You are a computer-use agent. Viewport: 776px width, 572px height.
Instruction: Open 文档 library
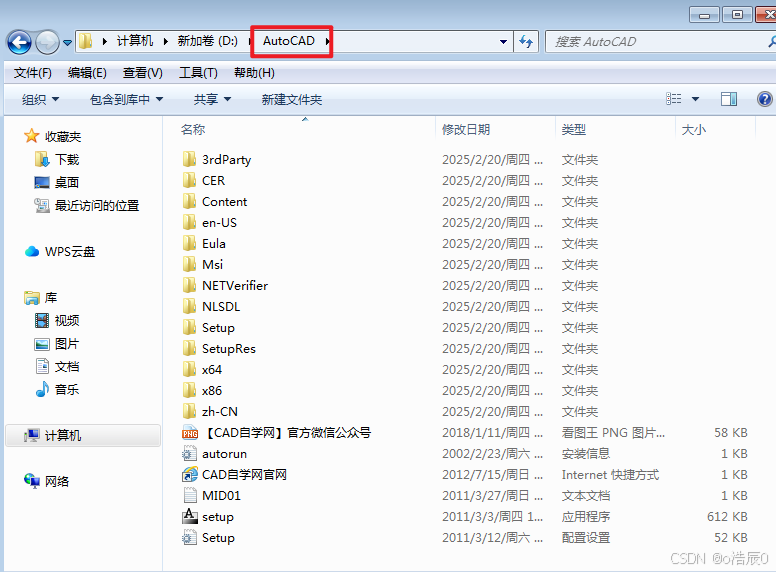(x=67, y=367)
